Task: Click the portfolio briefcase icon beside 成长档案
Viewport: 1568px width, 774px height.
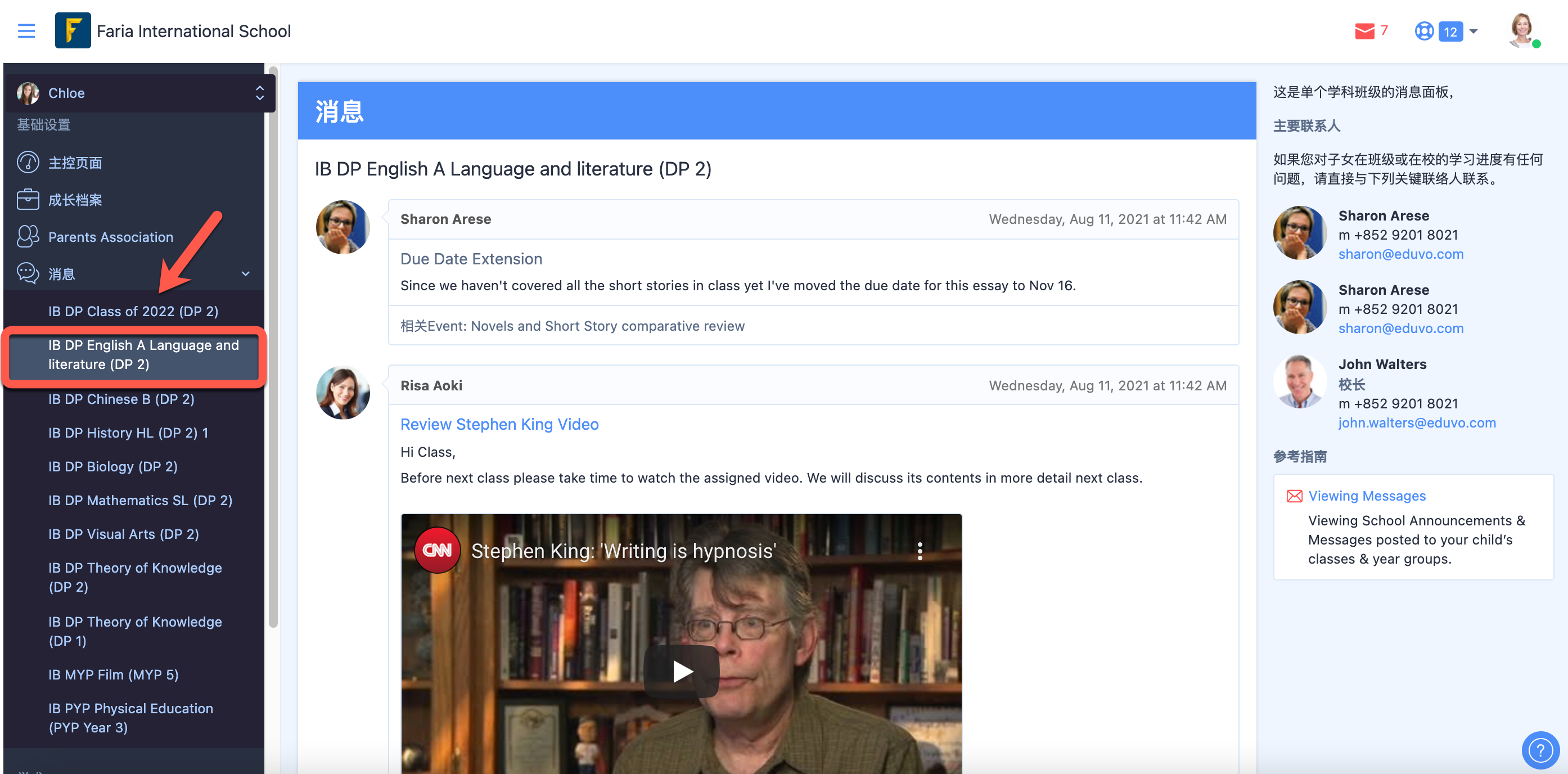Action: pyautogui.click(x=28, y=199)
